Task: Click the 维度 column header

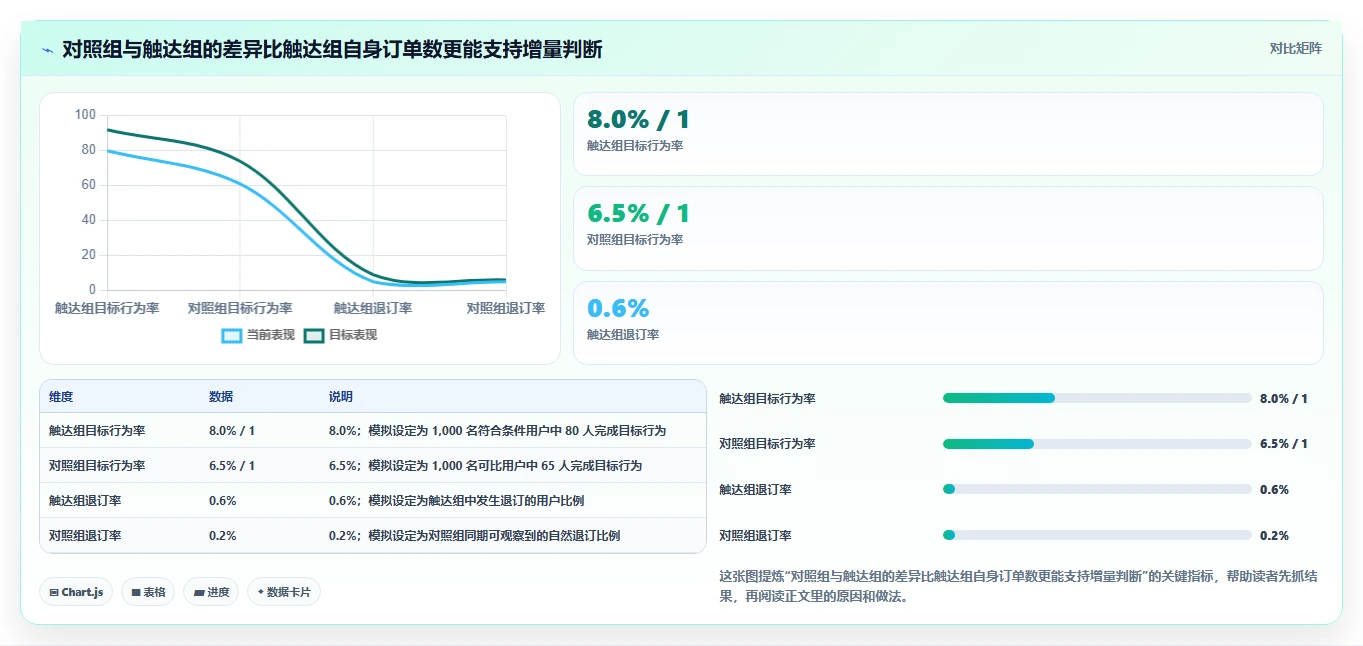Action: click(x=61, y=397)
